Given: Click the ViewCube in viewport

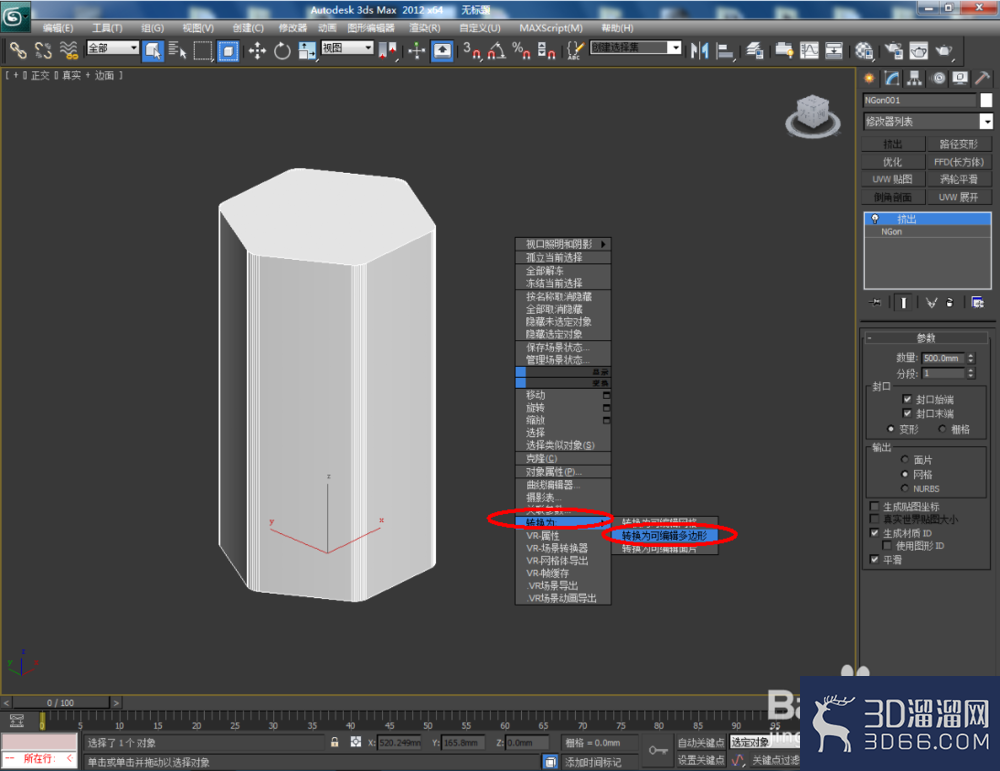Looking at the screenshot, I should pos(812,115).
